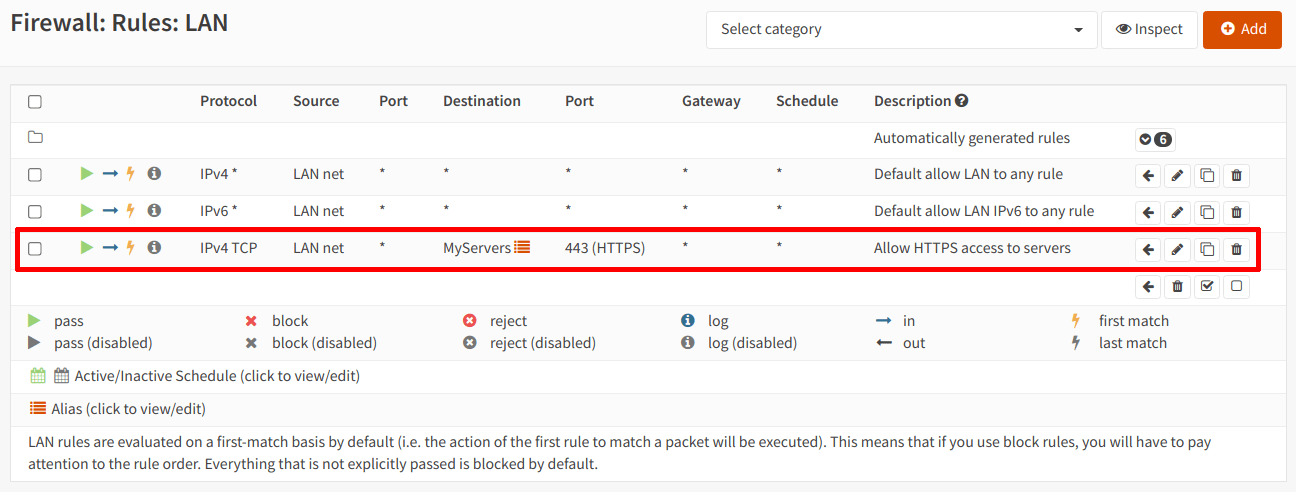
Task: Delete selected rules via bottom trash icon
Action: 1177,287
